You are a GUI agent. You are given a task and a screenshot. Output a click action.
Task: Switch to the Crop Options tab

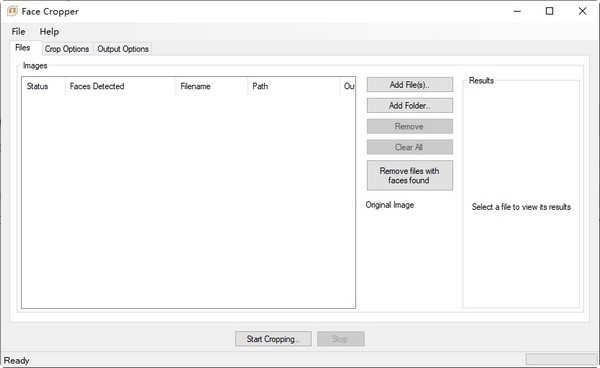pyautogui.click(x=67, y=49)
